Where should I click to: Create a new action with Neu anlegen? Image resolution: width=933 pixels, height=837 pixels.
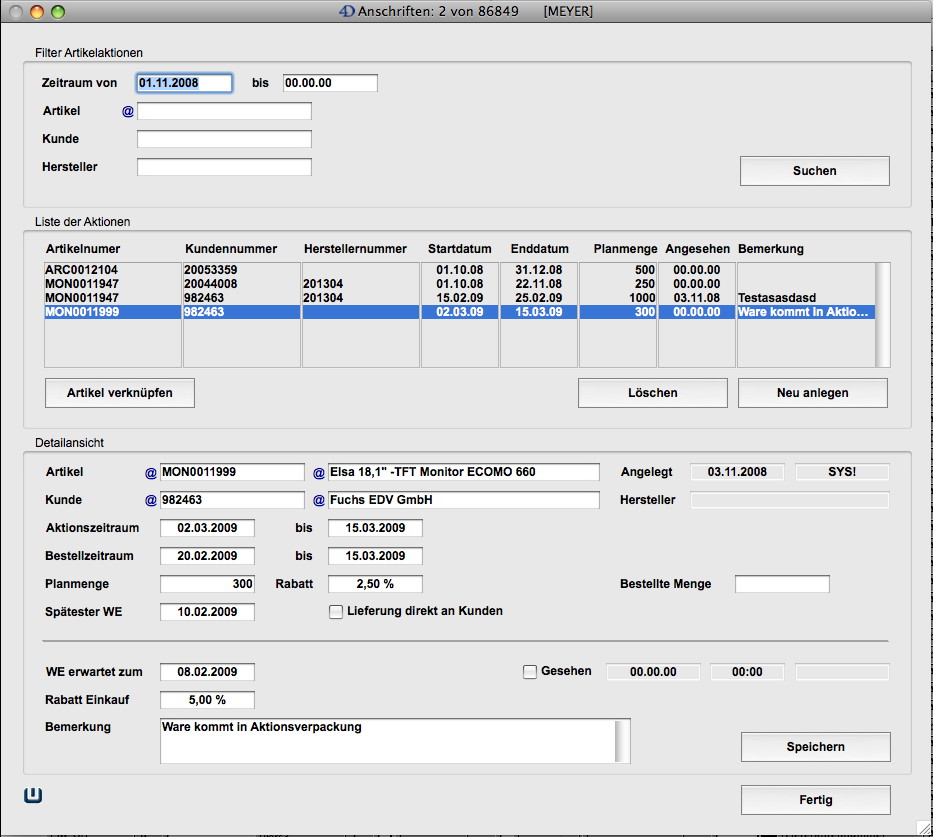tap(812, 393)
